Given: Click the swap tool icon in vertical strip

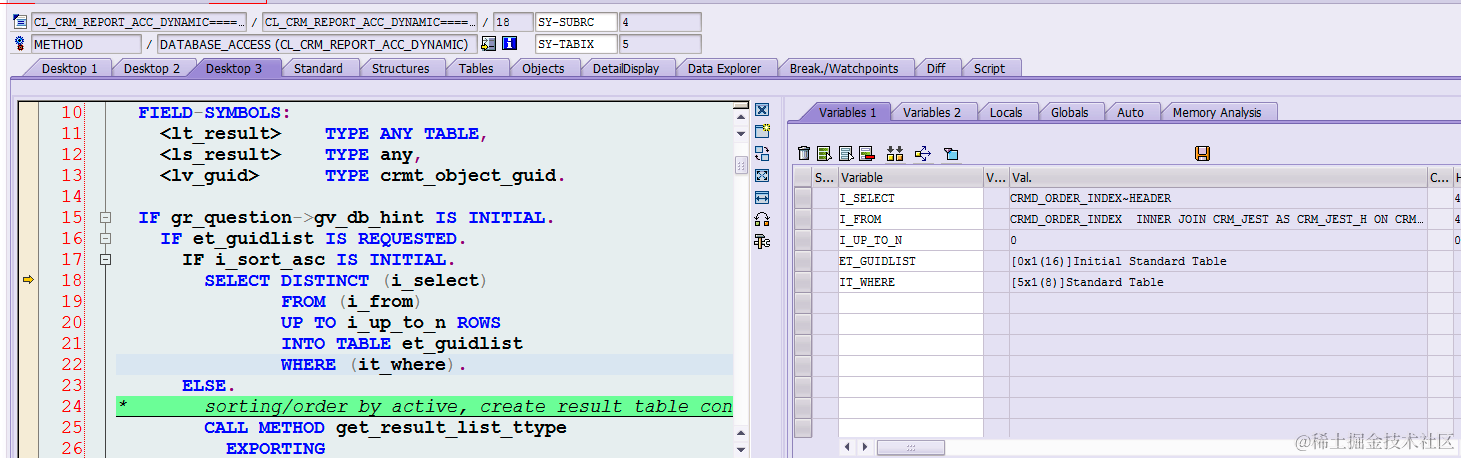Looking at the screenshot, I should coord(762,153).
